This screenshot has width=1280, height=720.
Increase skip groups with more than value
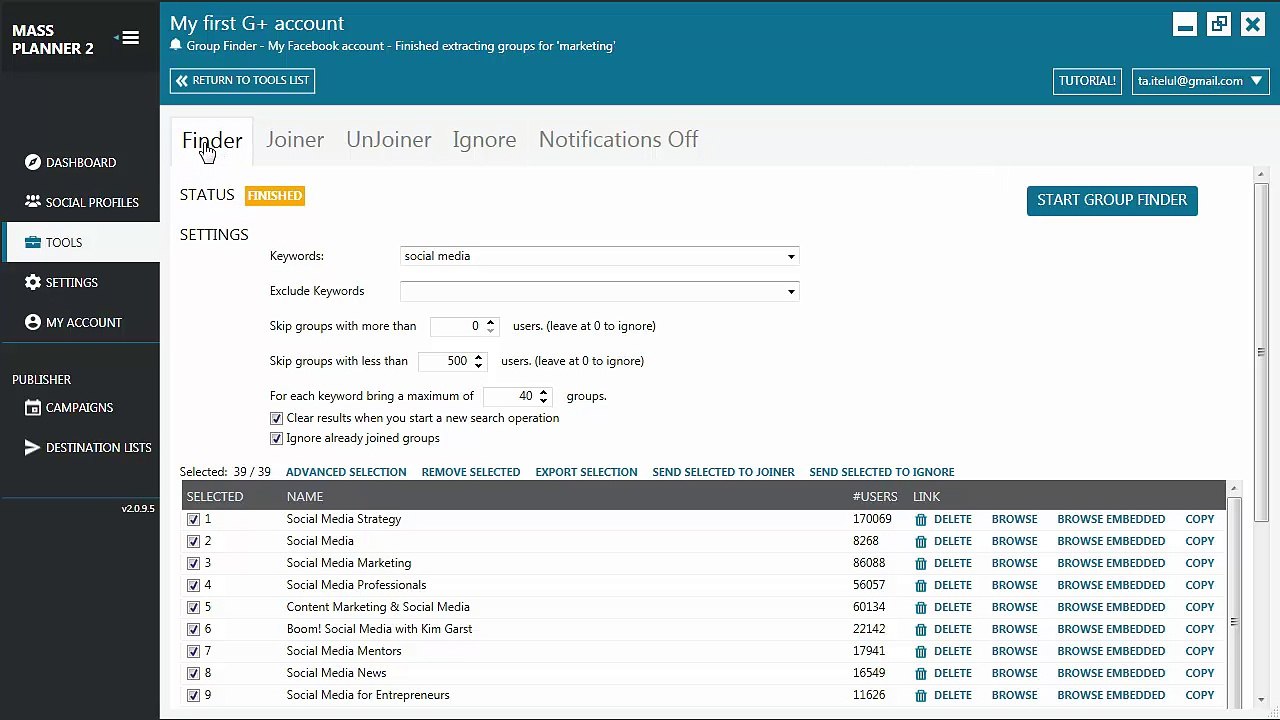tap(490, 322)
